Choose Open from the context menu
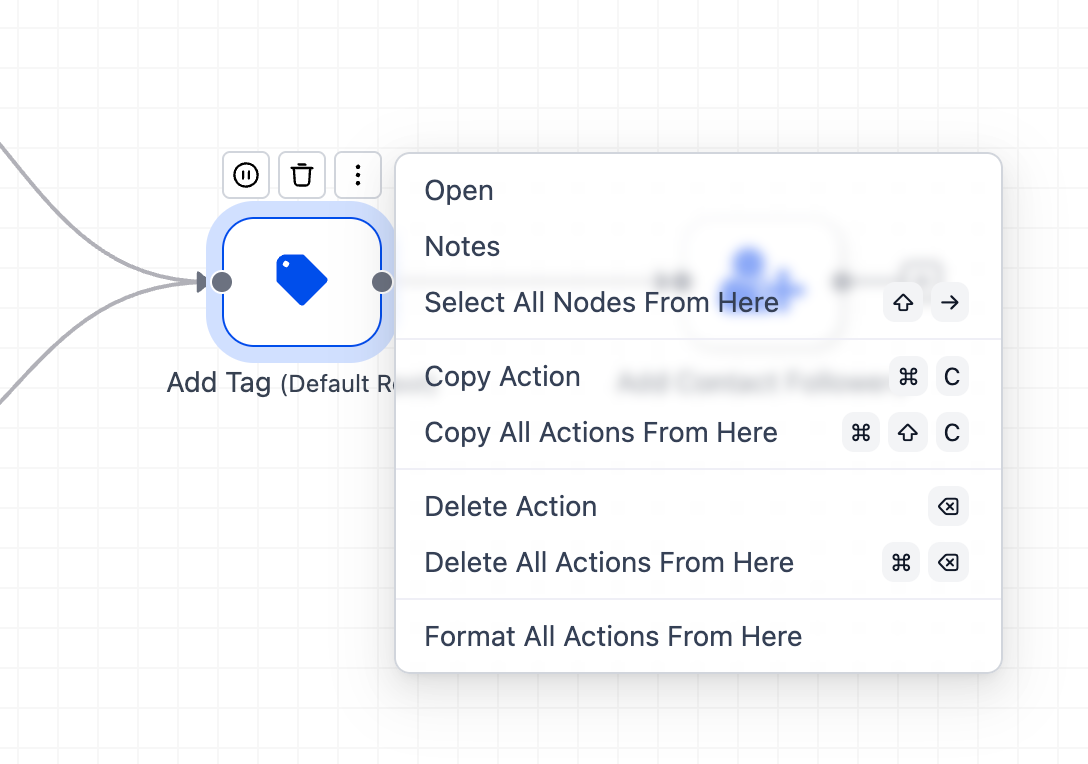Viewport: 1088px width, 764px height. pos(459,191)
